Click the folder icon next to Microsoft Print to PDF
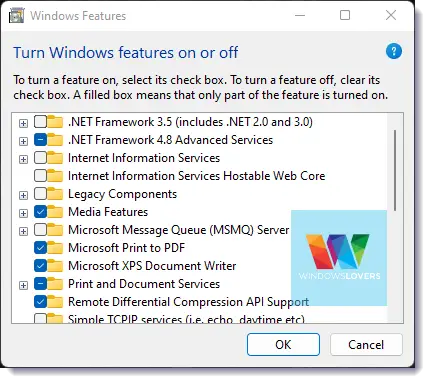Viewport: 430px width, 383px height. tap(55, 248)
